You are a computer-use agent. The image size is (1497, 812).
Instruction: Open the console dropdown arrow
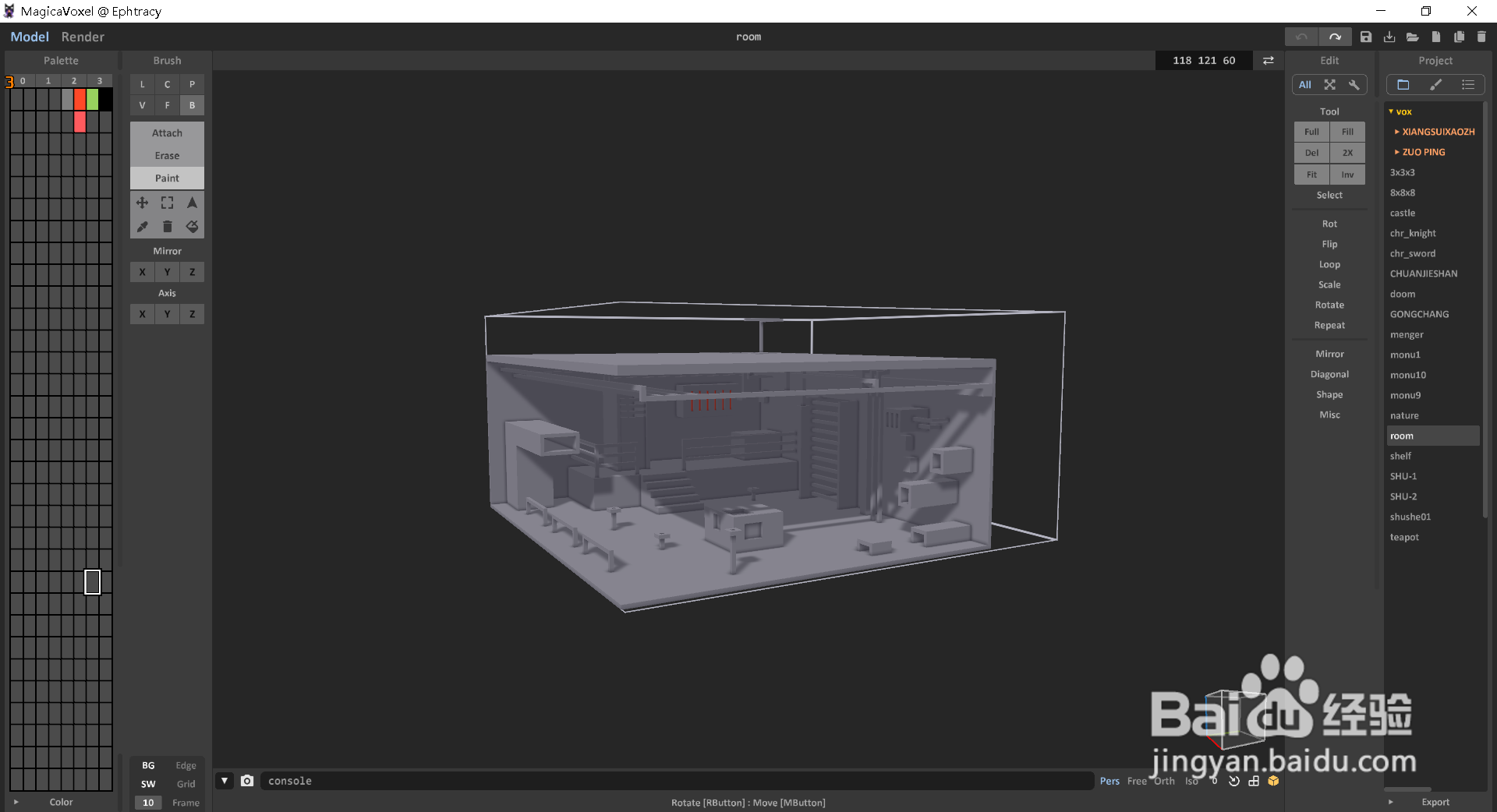tap(225, 781)
